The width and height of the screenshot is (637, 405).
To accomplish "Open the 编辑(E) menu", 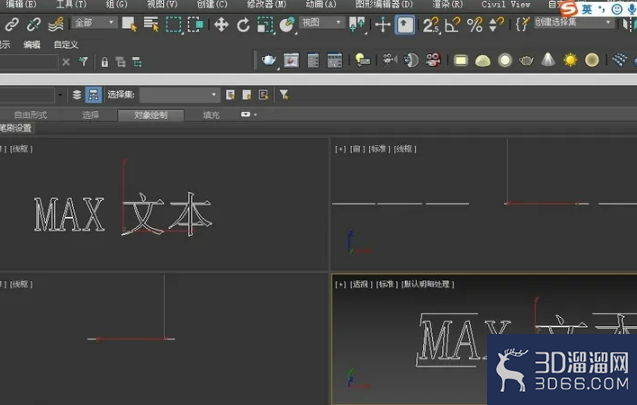I will (21, 4).
